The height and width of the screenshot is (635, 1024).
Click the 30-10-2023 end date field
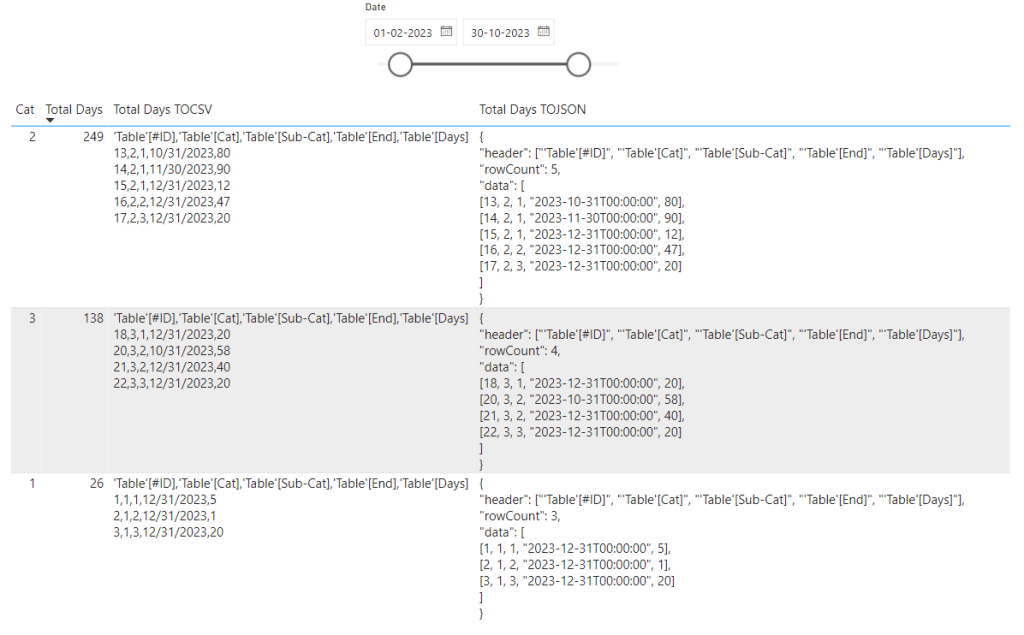pos(500,33)
